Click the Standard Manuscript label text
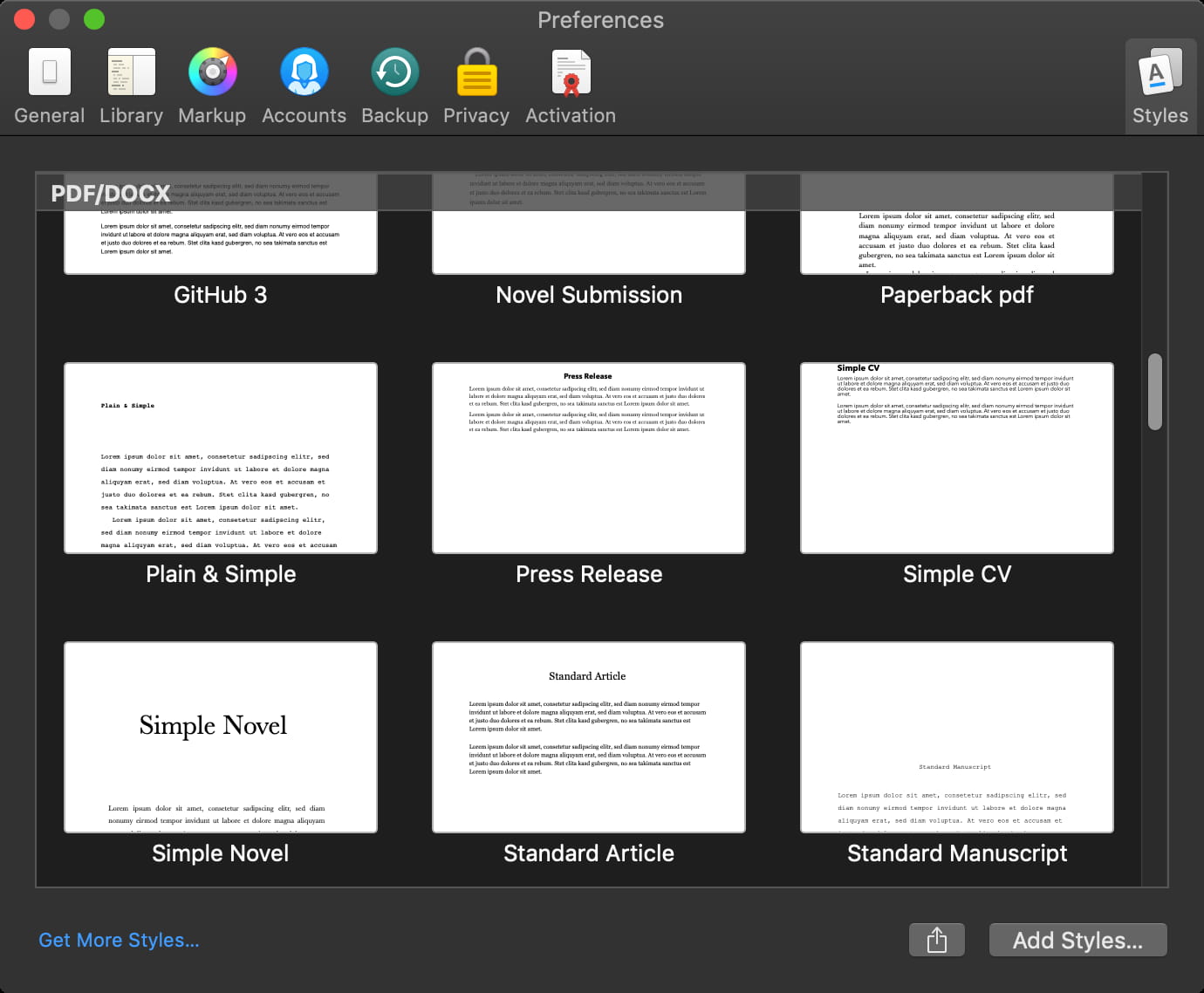Viewport: 1204px width, 993px height. click(x=957, y=853)
